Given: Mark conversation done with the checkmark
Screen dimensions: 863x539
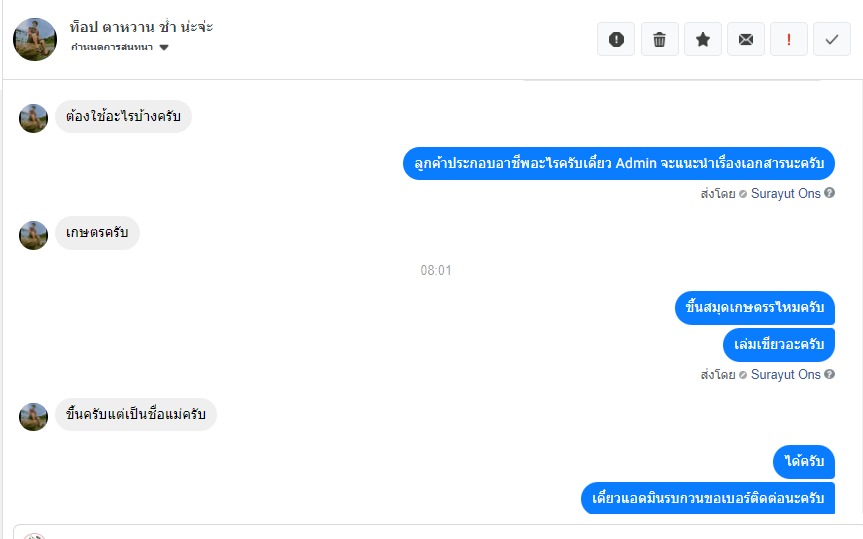Looking at the screenshot, I should [x=832, y=39].
